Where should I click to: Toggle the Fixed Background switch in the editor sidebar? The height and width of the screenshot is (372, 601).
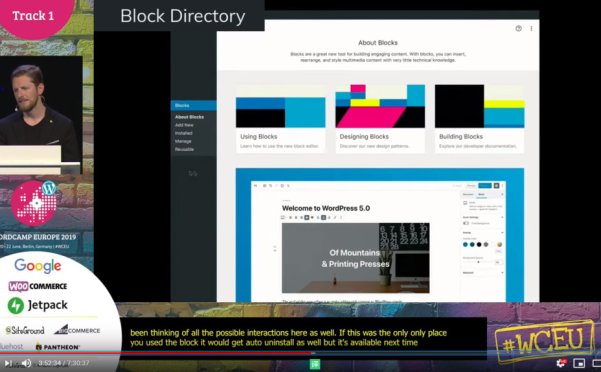pyautogui.click(x=466, y=223)
